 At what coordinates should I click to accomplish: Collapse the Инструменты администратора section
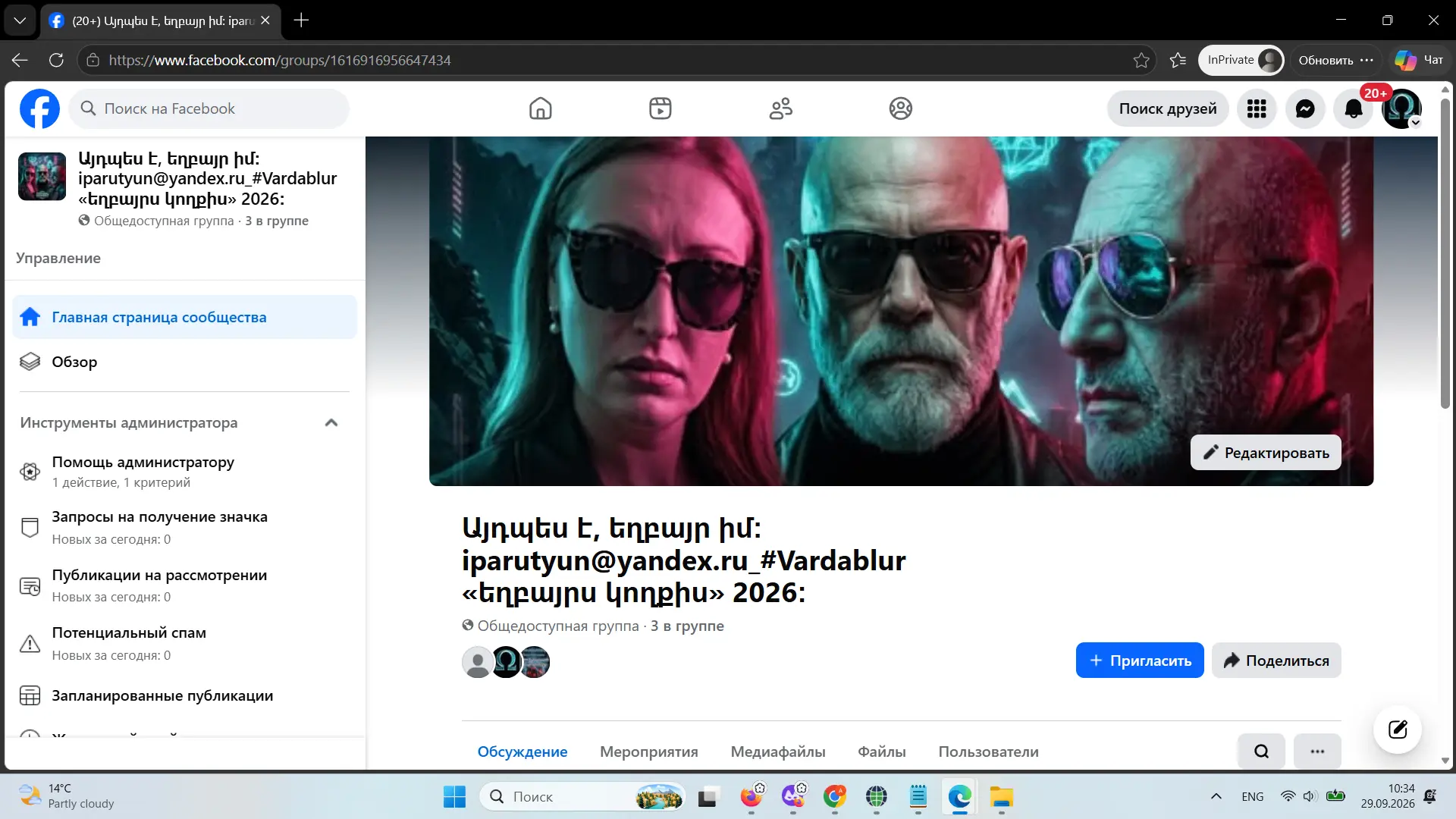[x=331, y=423]
